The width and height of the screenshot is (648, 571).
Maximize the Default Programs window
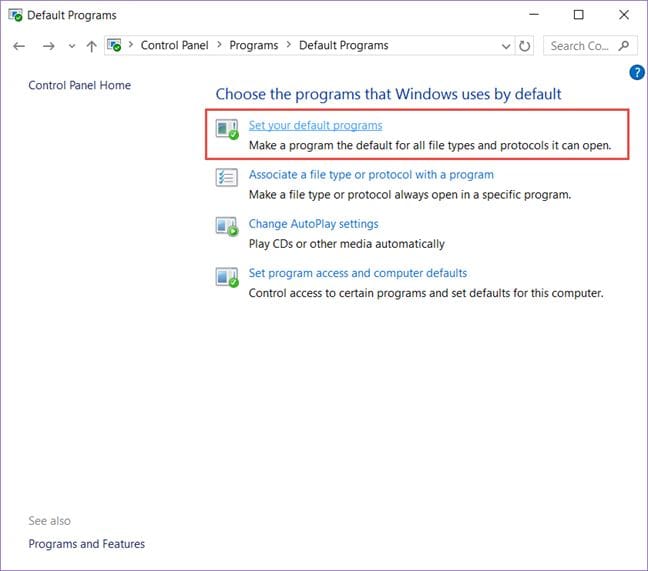point(579,15)
